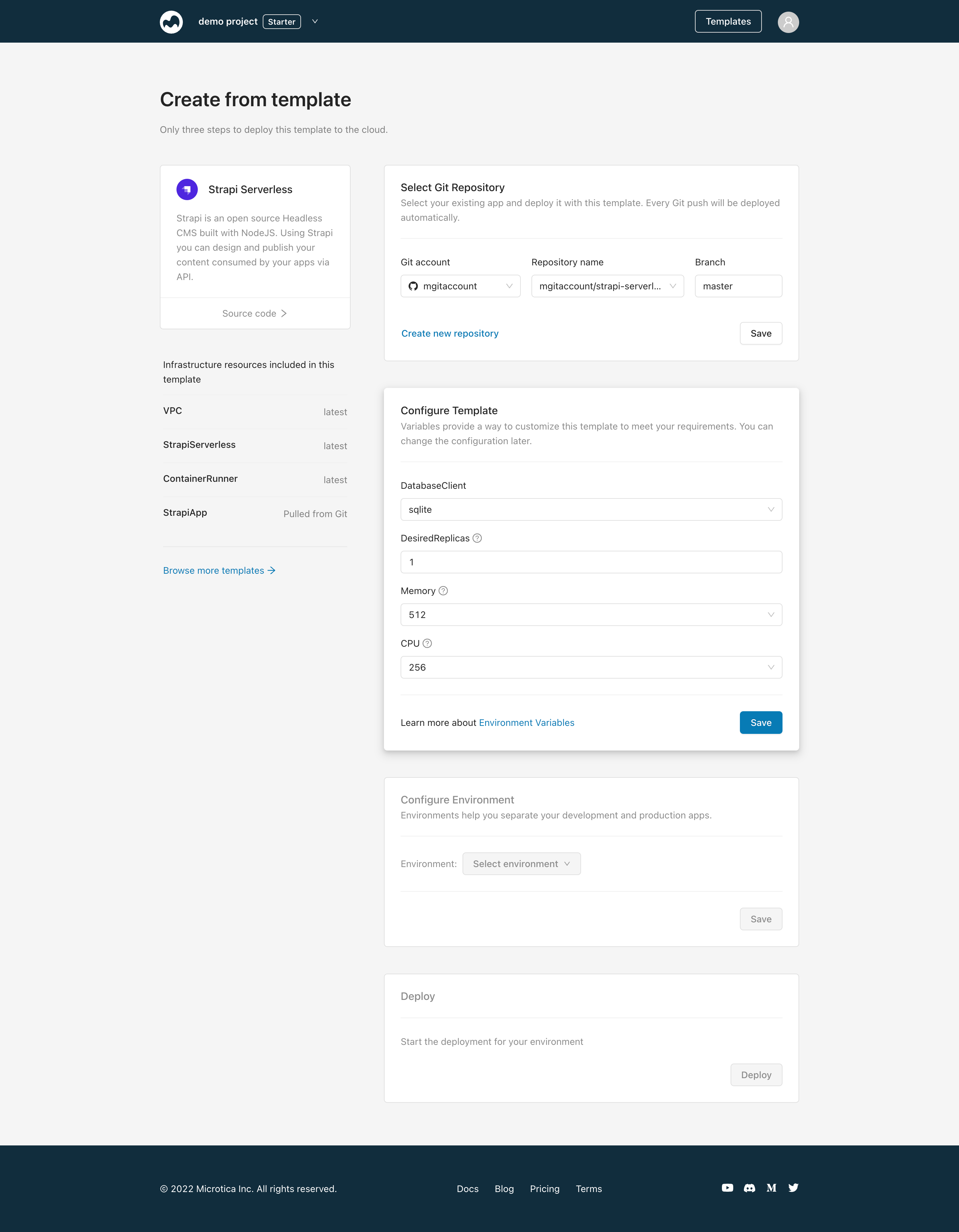Click the Memory help icon
This screenshot has width=959, height=1232.
click(444, 591)
